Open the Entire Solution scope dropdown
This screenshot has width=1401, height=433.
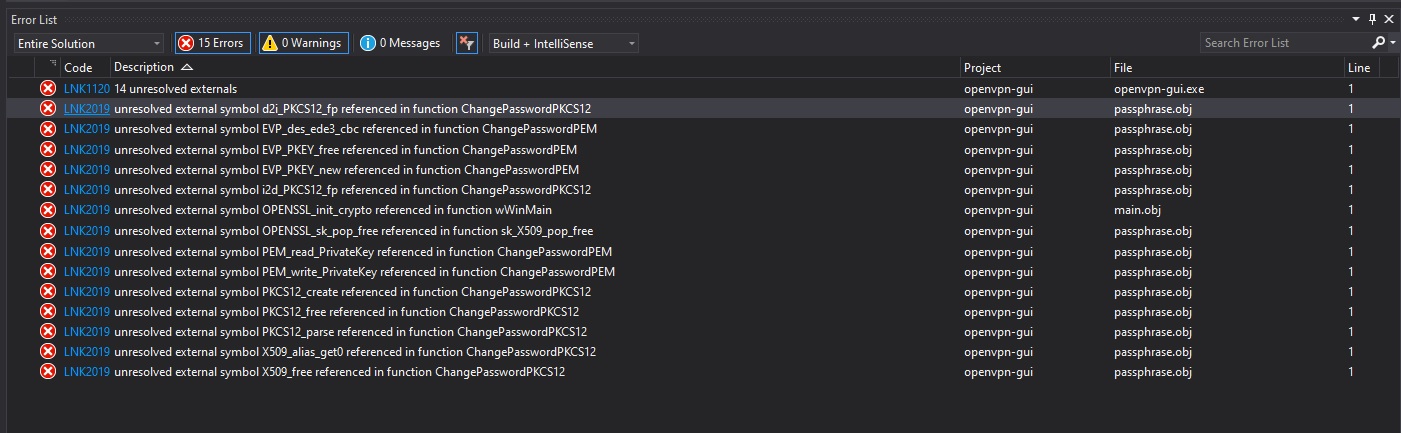(89, 43)
